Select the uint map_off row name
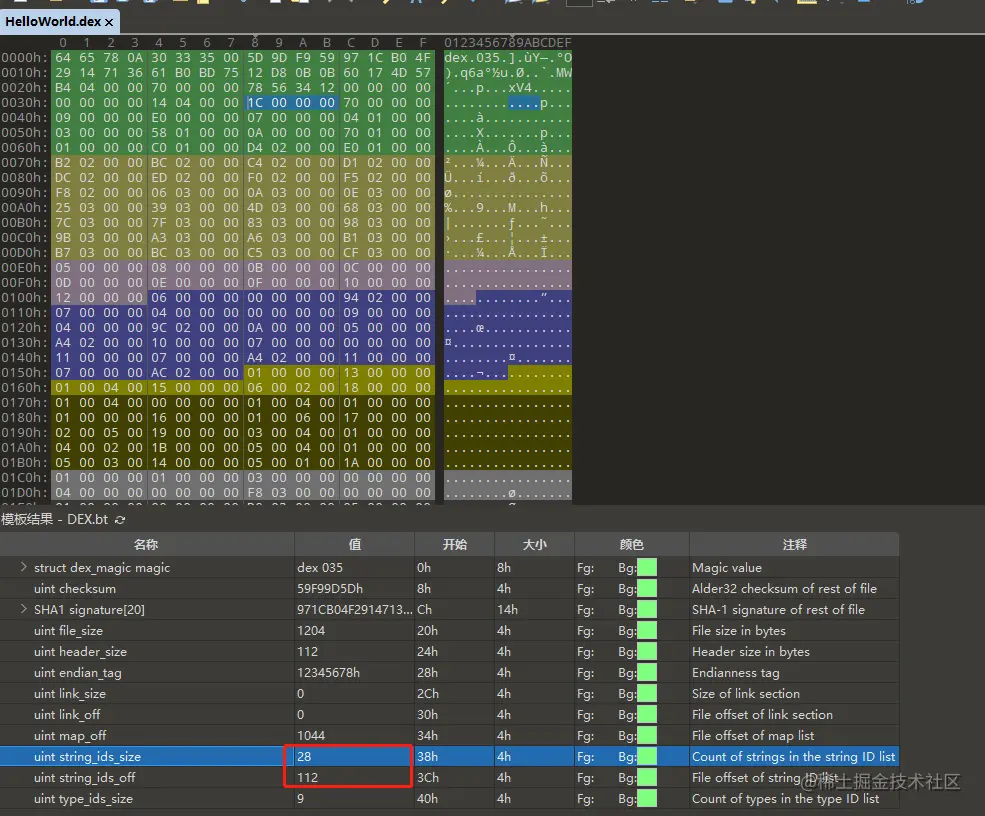 pyautogui.click(x=70, y=736)
